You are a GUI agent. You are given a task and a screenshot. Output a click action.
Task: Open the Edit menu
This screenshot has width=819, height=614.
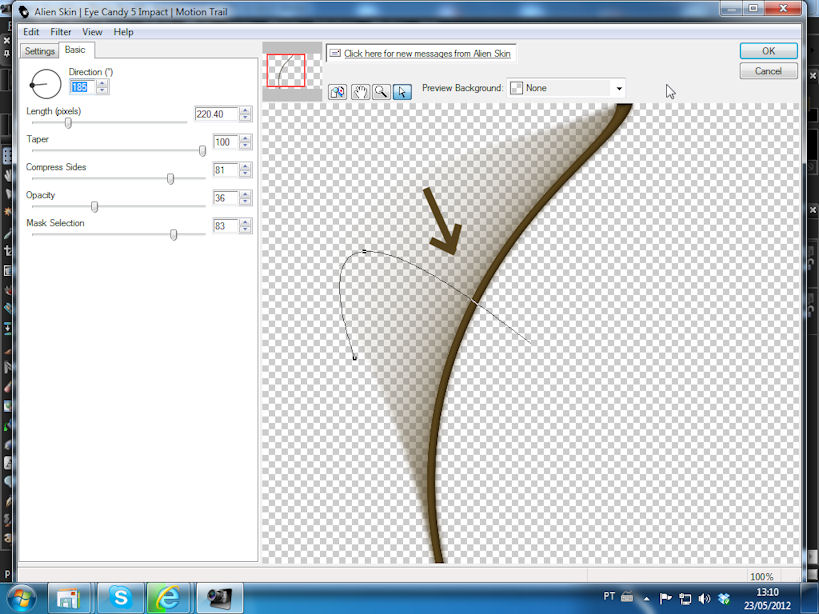pyautogui.click(x=31, y=32)
